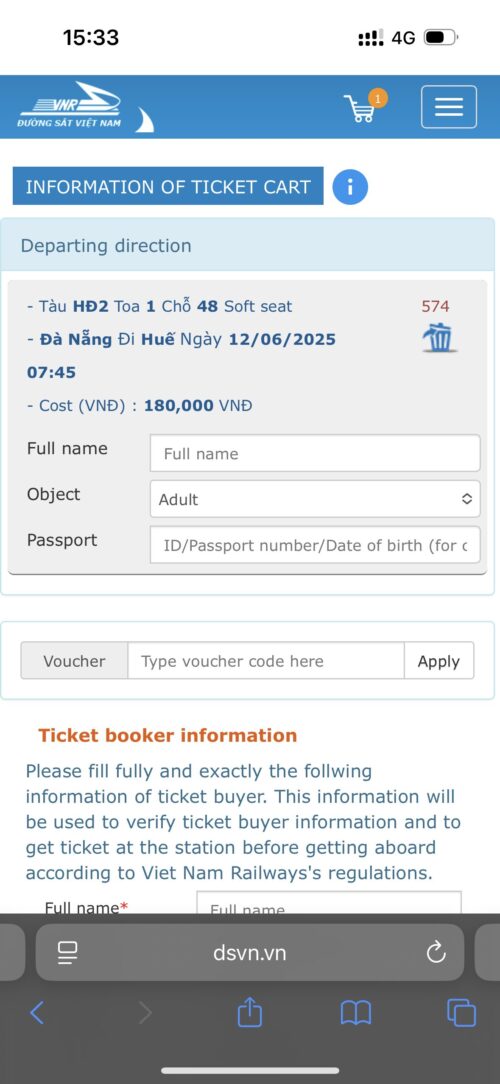The height and width of the screenshot is (1084, 500).
Task: Open the bookmarks book icon
Action: tap(356, 1013)
